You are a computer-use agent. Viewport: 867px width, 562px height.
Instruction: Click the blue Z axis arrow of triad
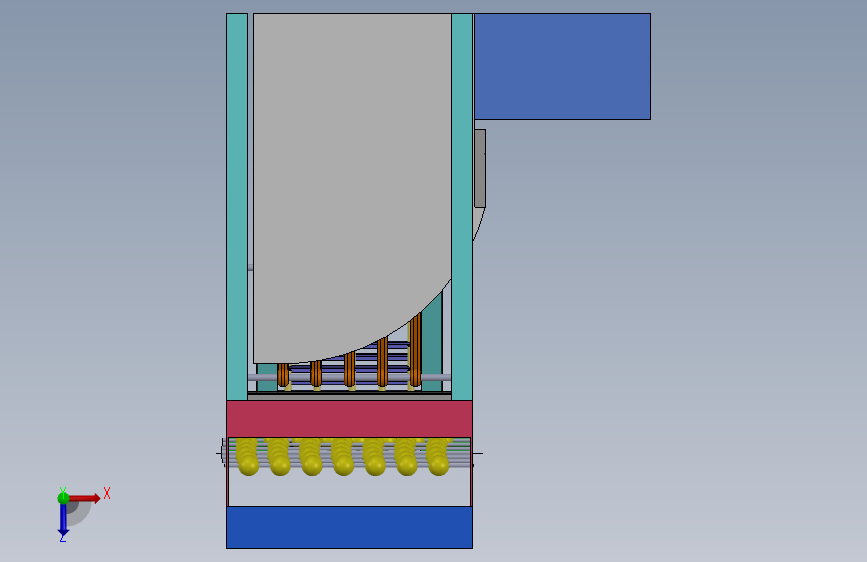tap(63, 520)
